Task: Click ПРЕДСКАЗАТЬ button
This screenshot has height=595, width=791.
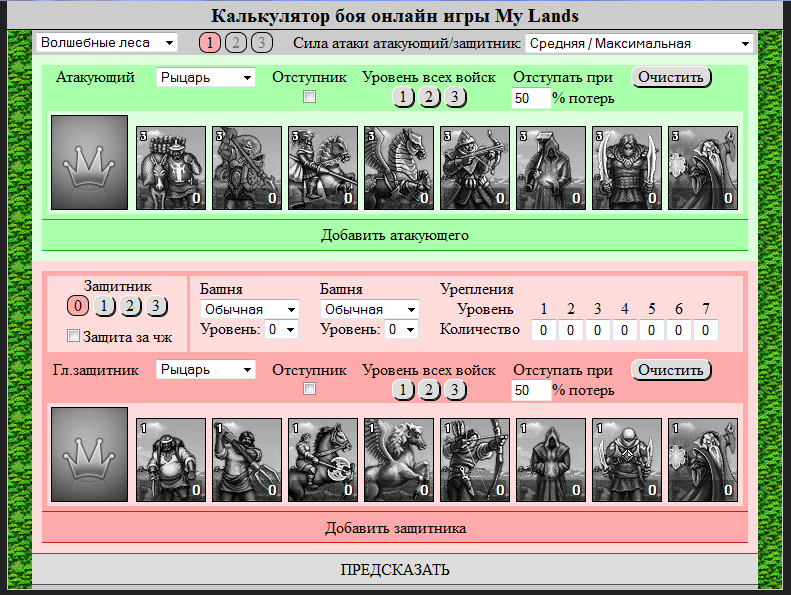Action: point(395,569)
